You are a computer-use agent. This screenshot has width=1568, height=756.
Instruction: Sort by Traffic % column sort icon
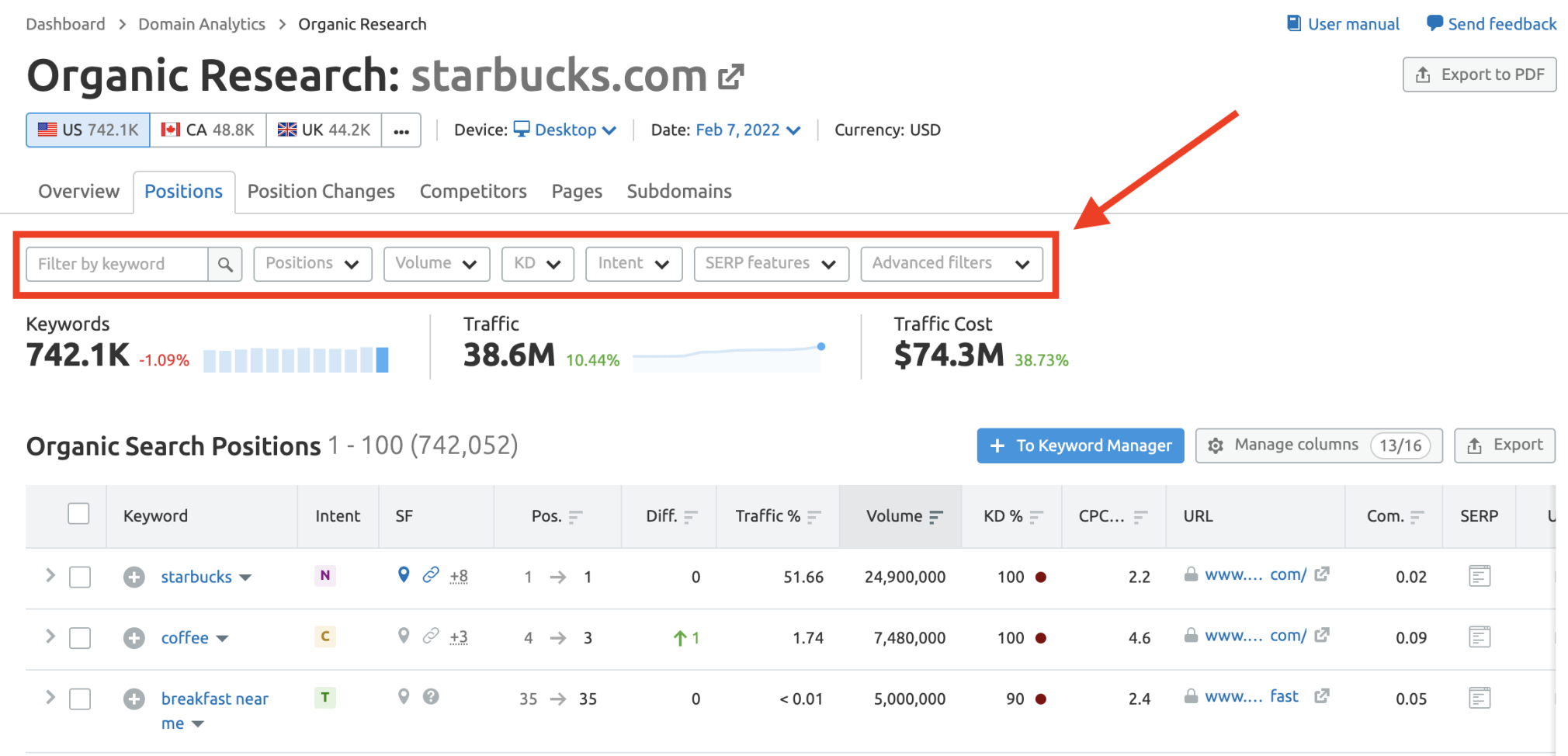[813, 517]
